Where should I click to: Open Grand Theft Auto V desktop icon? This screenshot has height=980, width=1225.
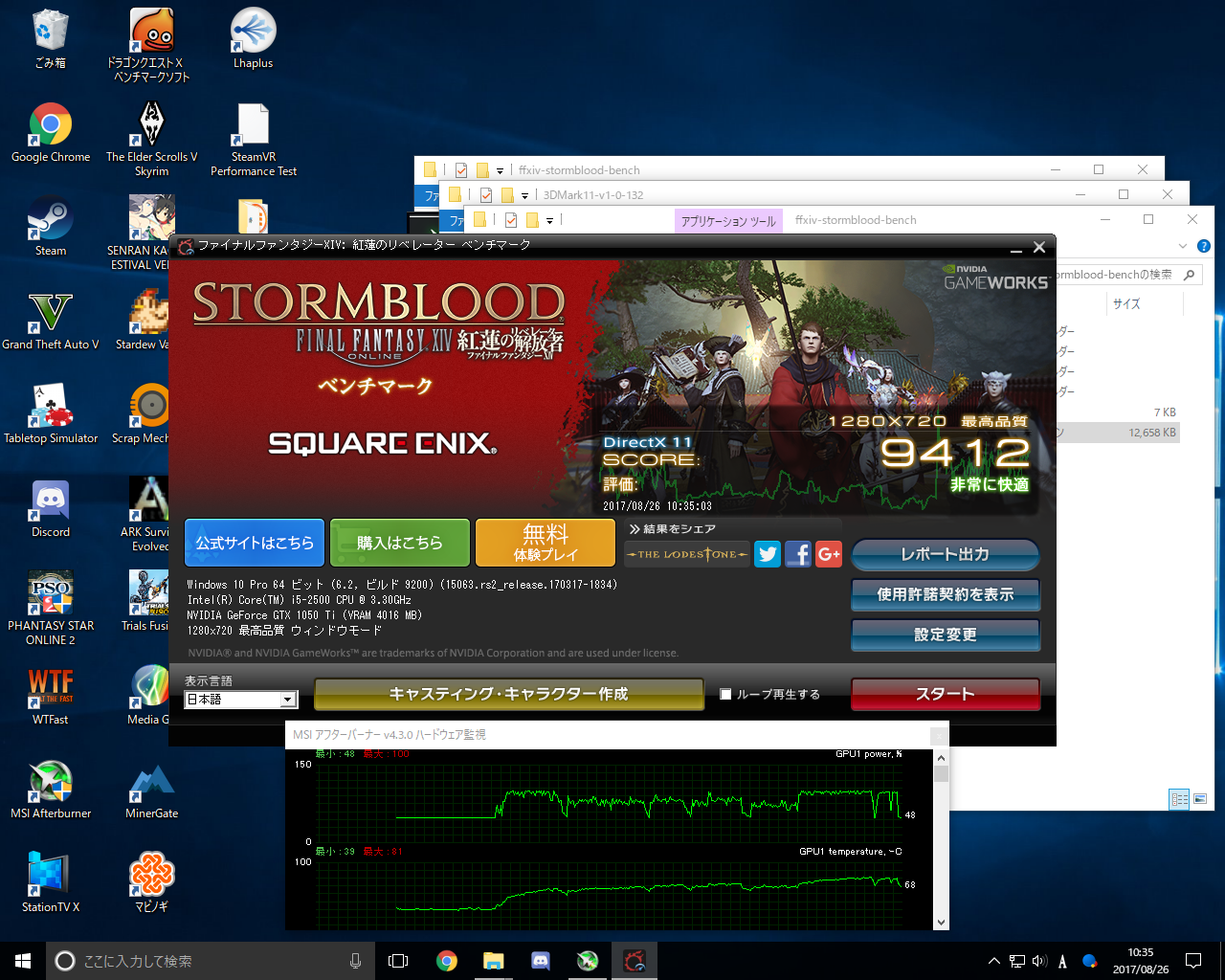[x=50, y=320]
